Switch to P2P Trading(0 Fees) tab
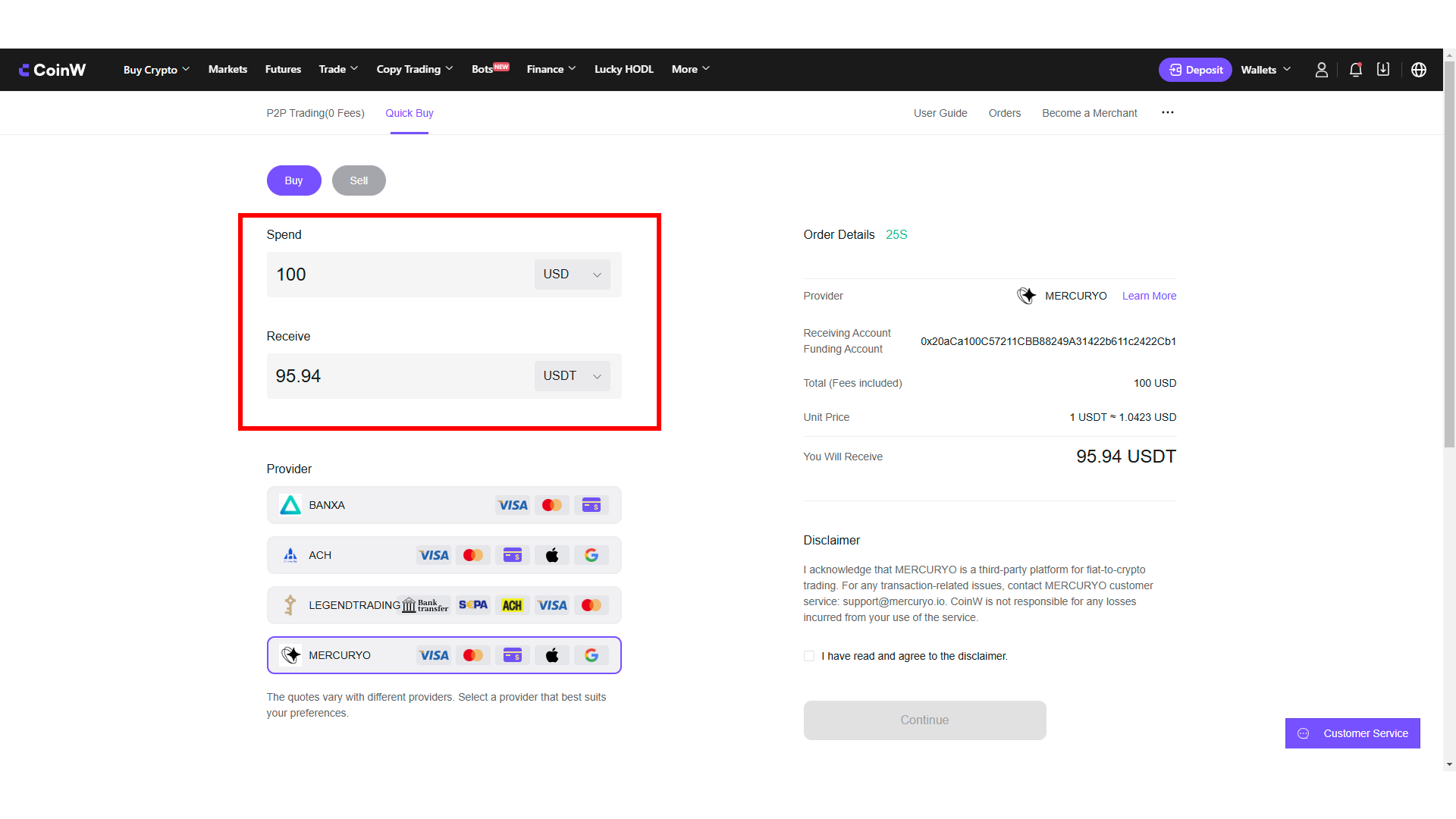1456x819 pixels. pyautogui.click(x=315, y=113)
